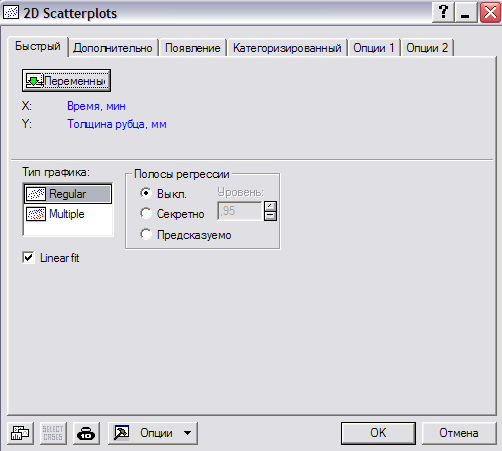
Task: Click the Переменные variables button
Action: tap(66, 81)
